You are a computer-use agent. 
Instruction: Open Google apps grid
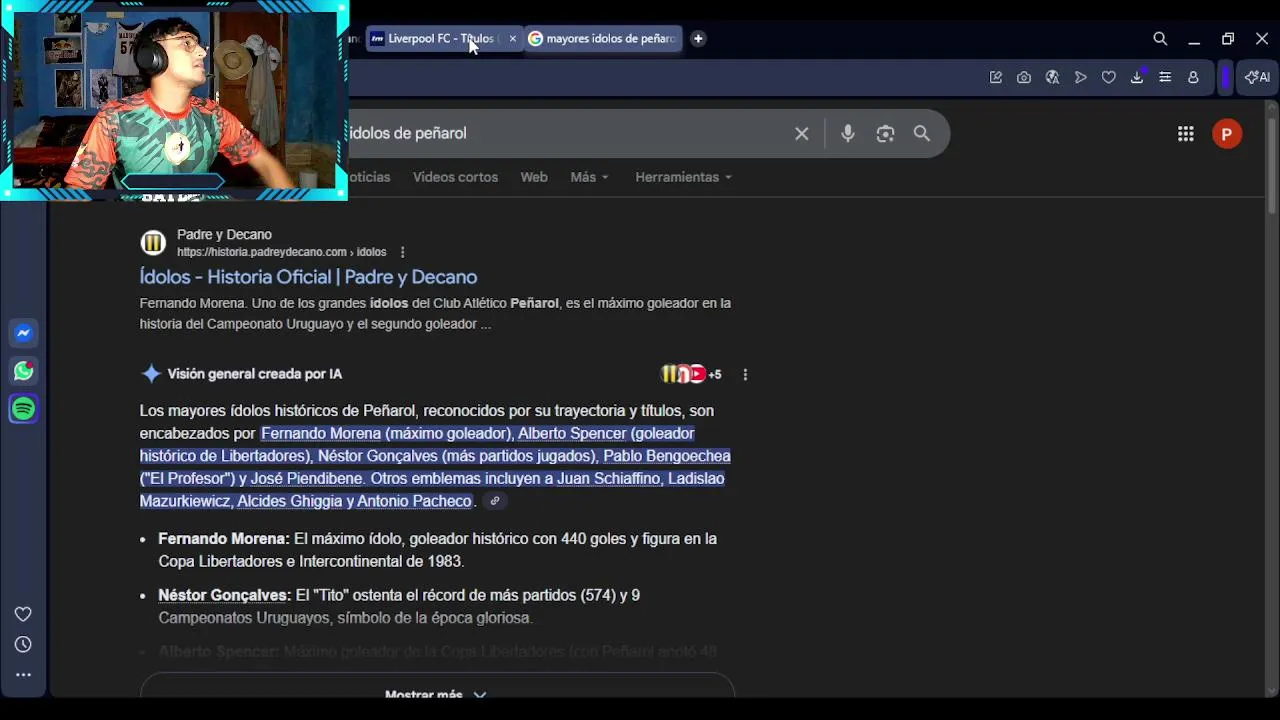[1186, 134]
